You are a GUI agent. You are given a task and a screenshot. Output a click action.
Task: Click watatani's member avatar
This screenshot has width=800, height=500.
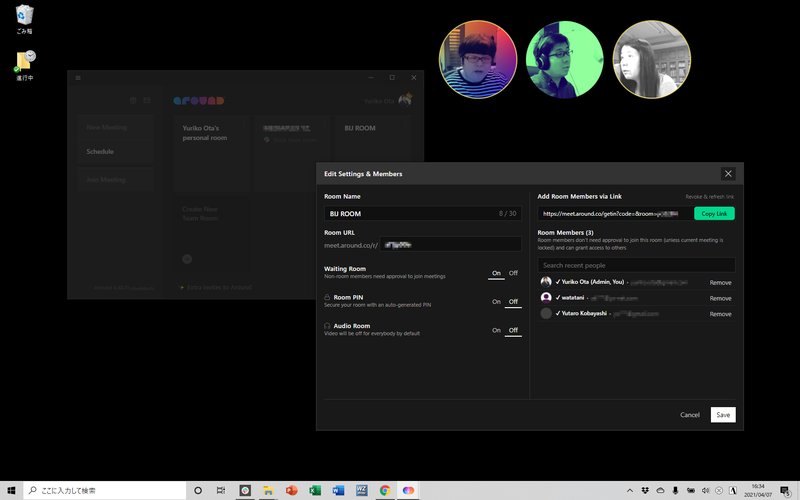(x=546, y=297)
